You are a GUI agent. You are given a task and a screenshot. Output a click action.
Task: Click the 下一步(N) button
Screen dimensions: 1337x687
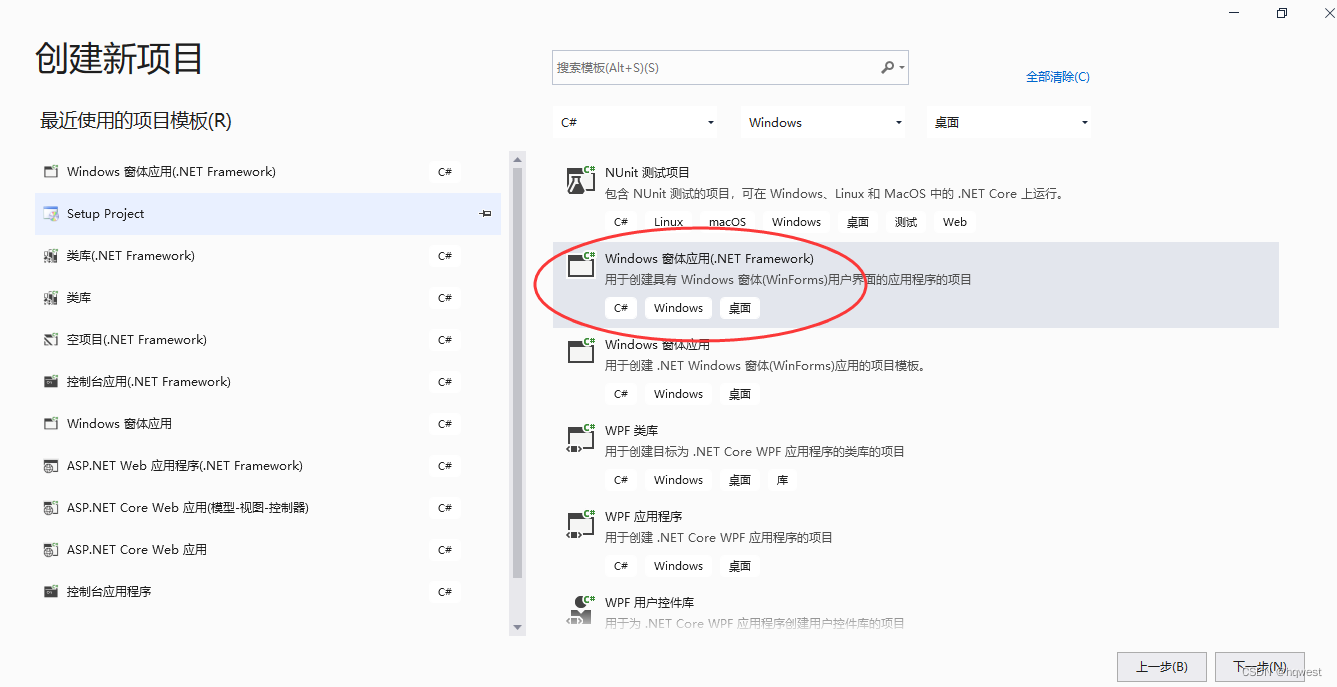pyautogui.click(x=1260, y=667)
